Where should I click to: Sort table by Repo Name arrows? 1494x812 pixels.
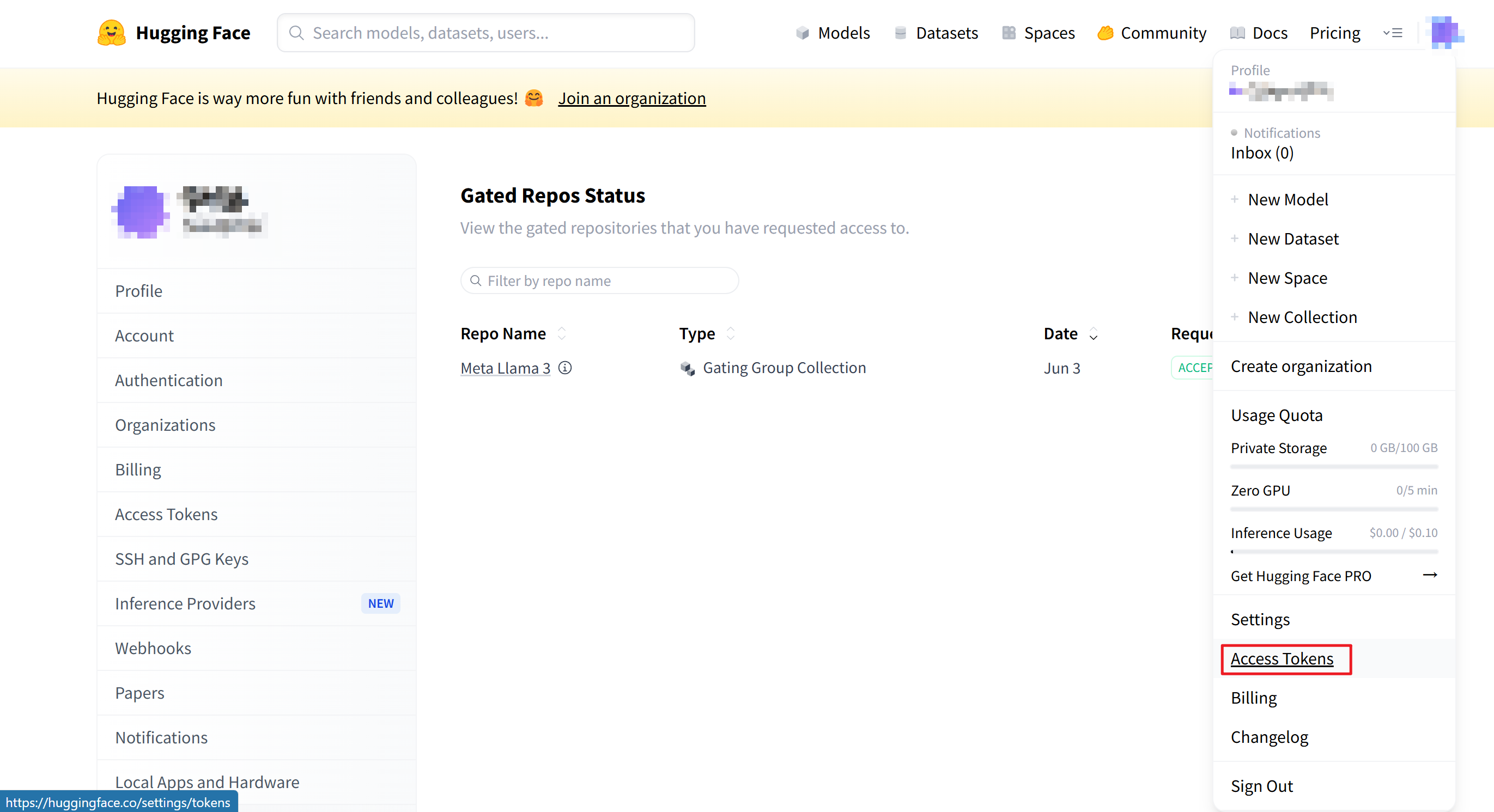[561, 334]
